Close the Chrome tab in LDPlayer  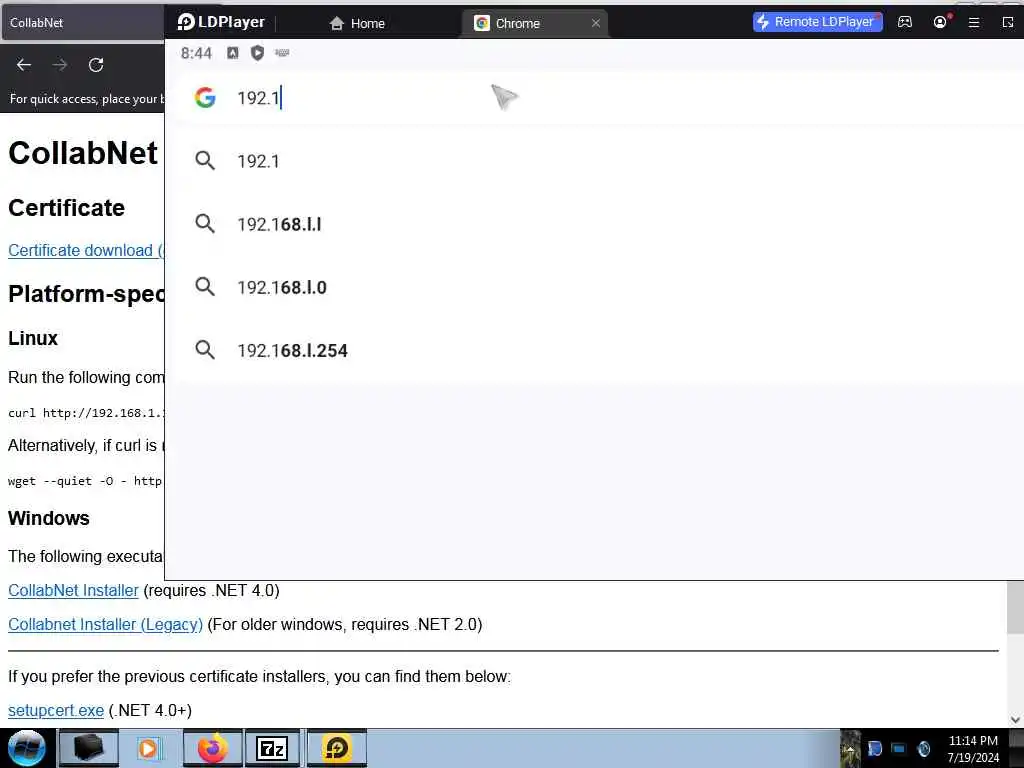(596, 23)
